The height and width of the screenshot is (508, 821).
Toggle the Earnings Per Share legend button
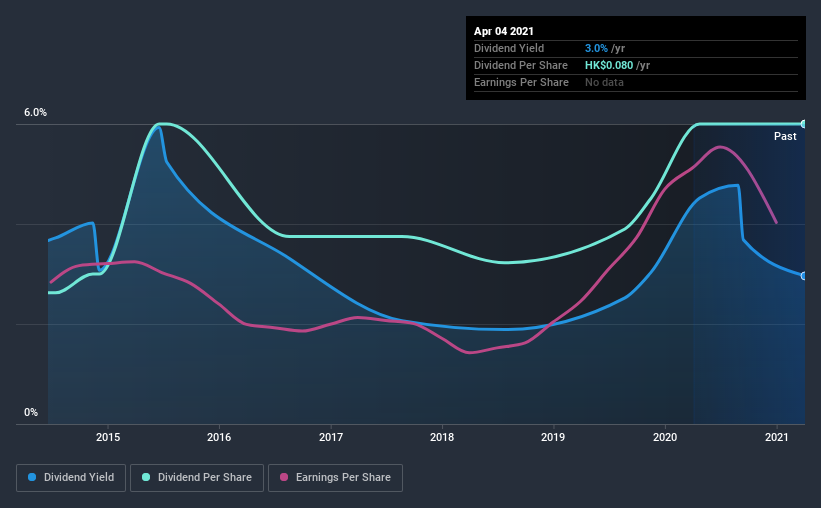point(335,478)
